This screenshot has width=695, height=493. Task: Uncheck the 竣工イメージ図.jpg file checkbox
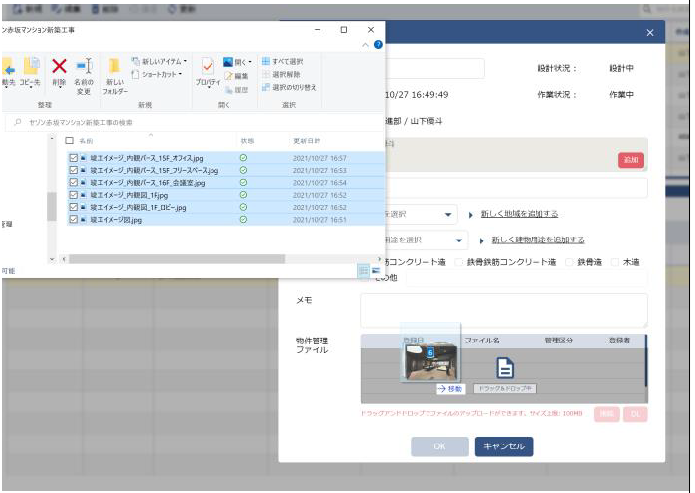click(x=74, y=220)
